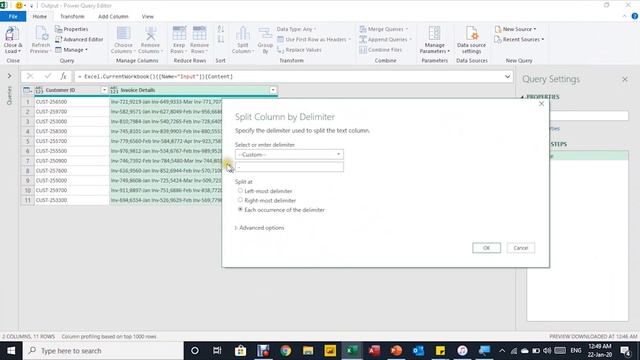Click Use First Row as Headers
The height and width of the screenshot is (360, 640).
point(313,40)
